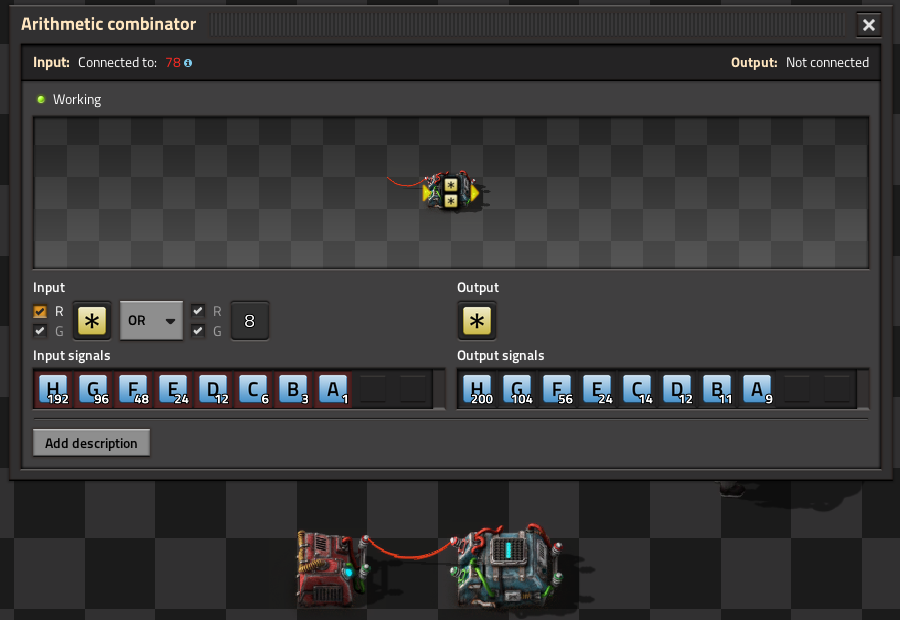900x620 pixels.
Task: Open the OR operator dropdown
Action: (152, 320)
